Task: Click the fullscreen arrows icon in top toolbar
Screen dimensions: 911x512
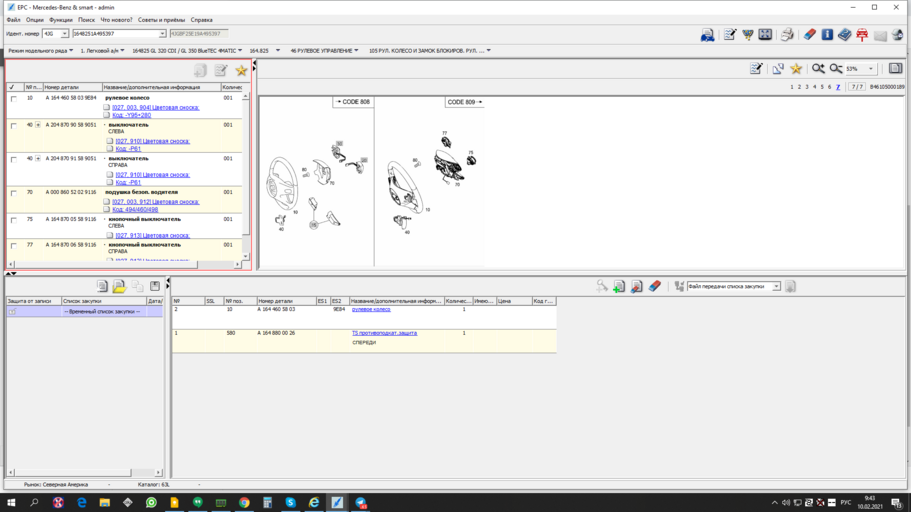Action: click(765, 35)
